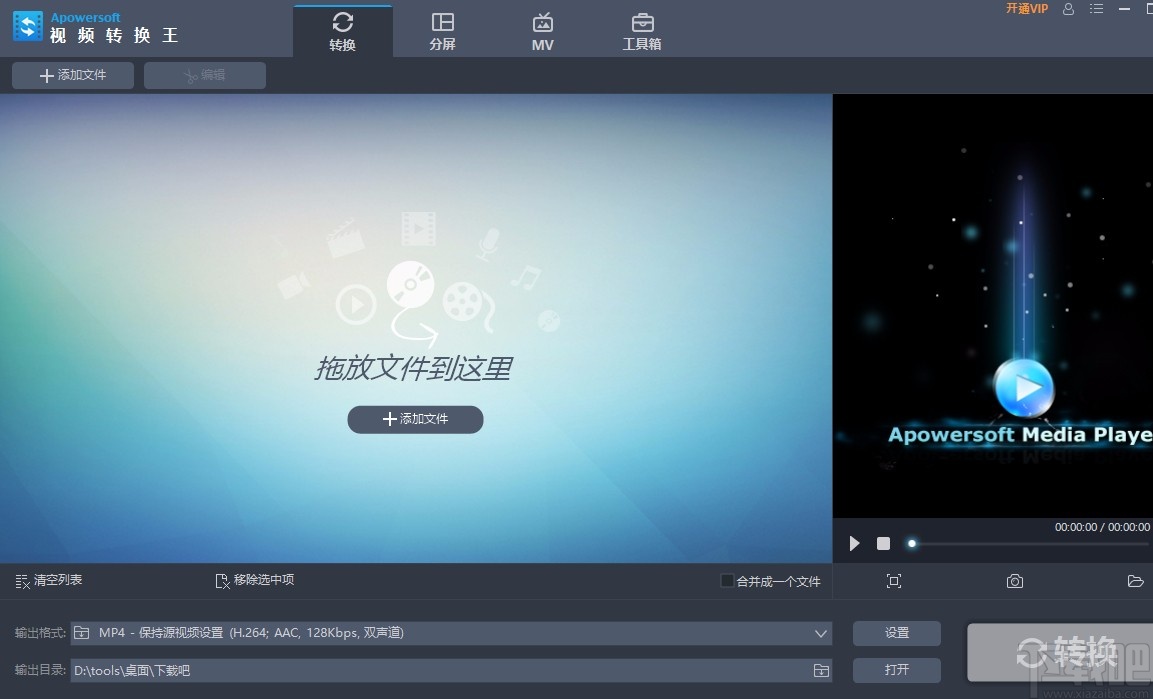Take a snapshot using the camera icon
Screen dimensions: 1153x699
[x=1014, y=581]
